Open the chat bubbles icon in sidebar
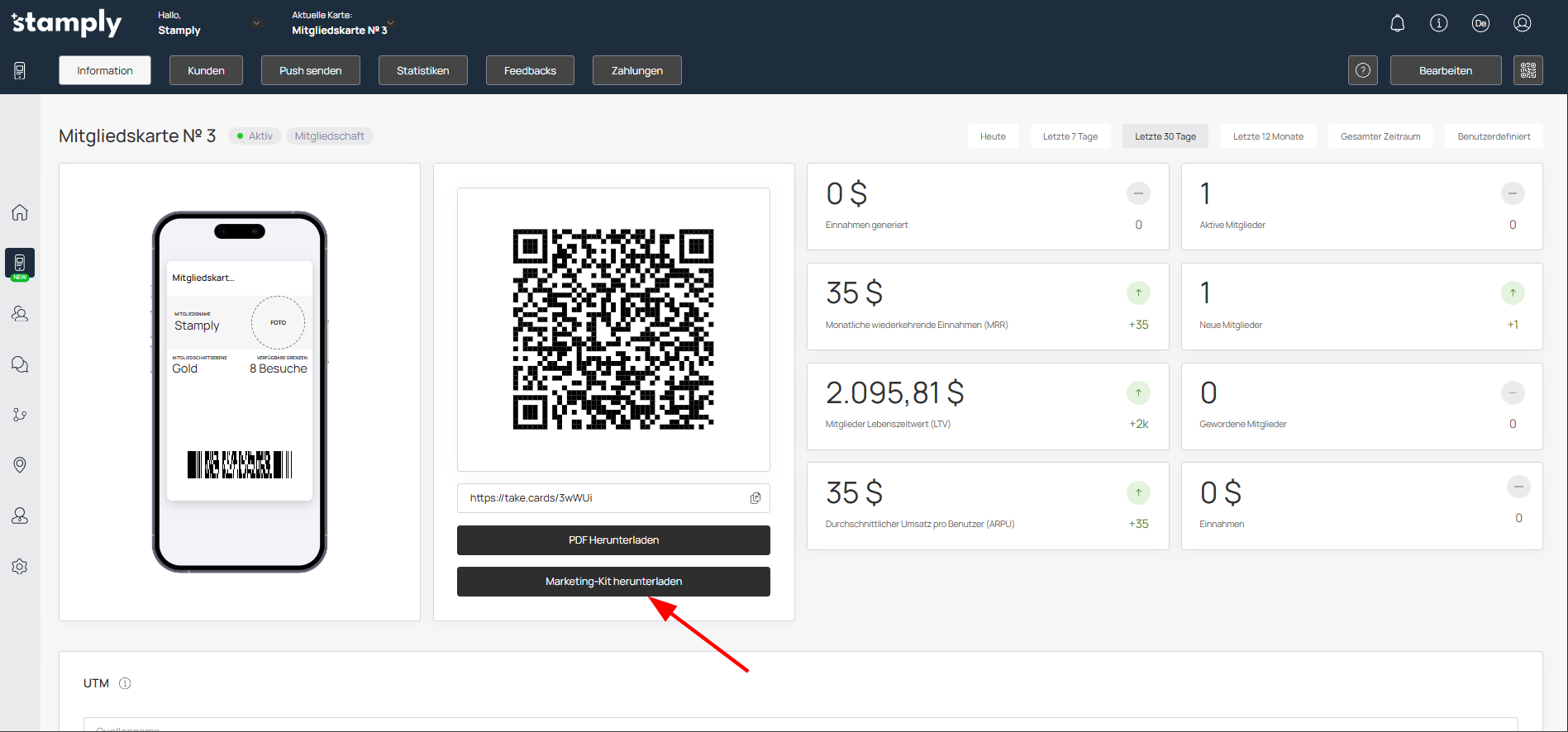The width and height of the screenshot is (1568, 732). (20, 364)
